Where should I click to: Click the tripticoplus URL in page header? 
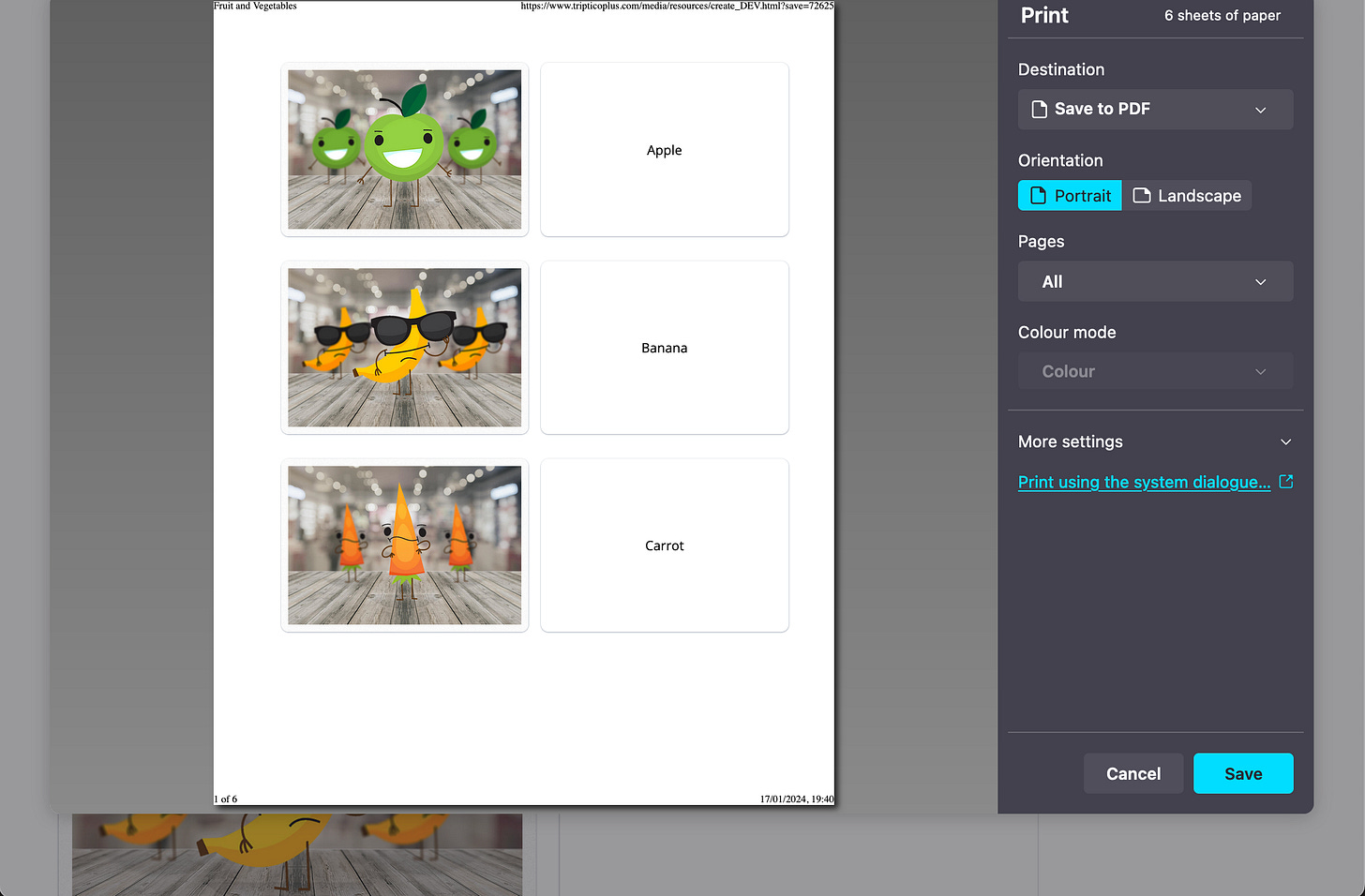(677, 6)
